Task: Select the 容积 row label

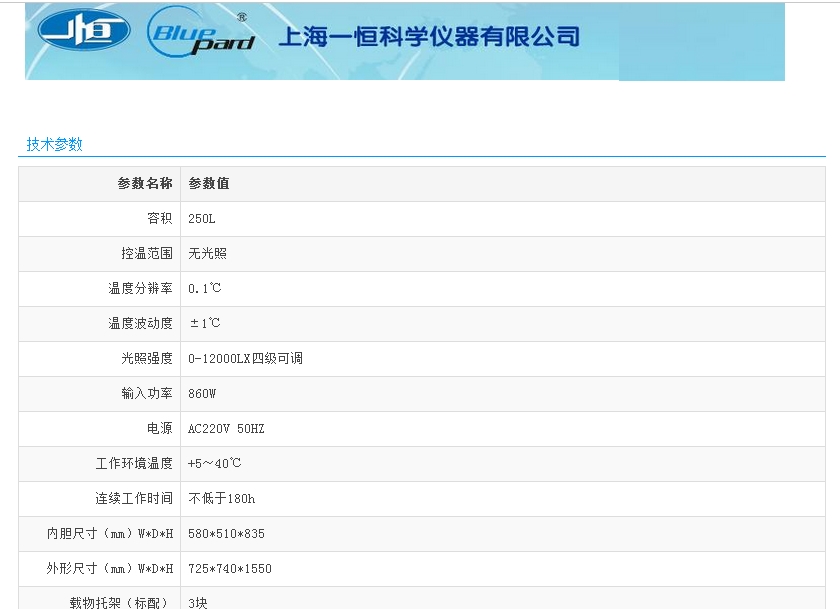Action: click(x=159, y=219)
